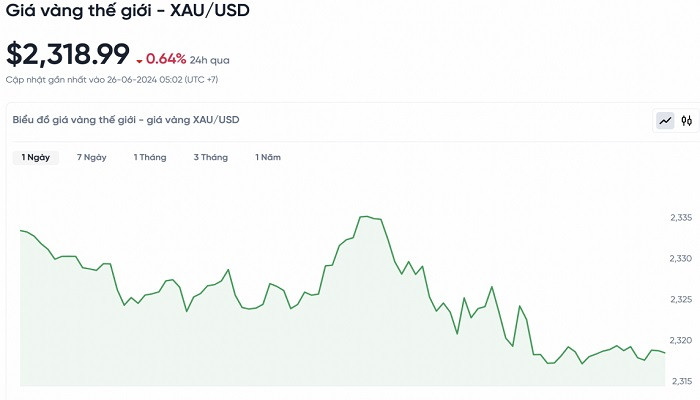Select the 1 Năm time range
Viewport: 700px width, 400px height.
click(268, 157)
